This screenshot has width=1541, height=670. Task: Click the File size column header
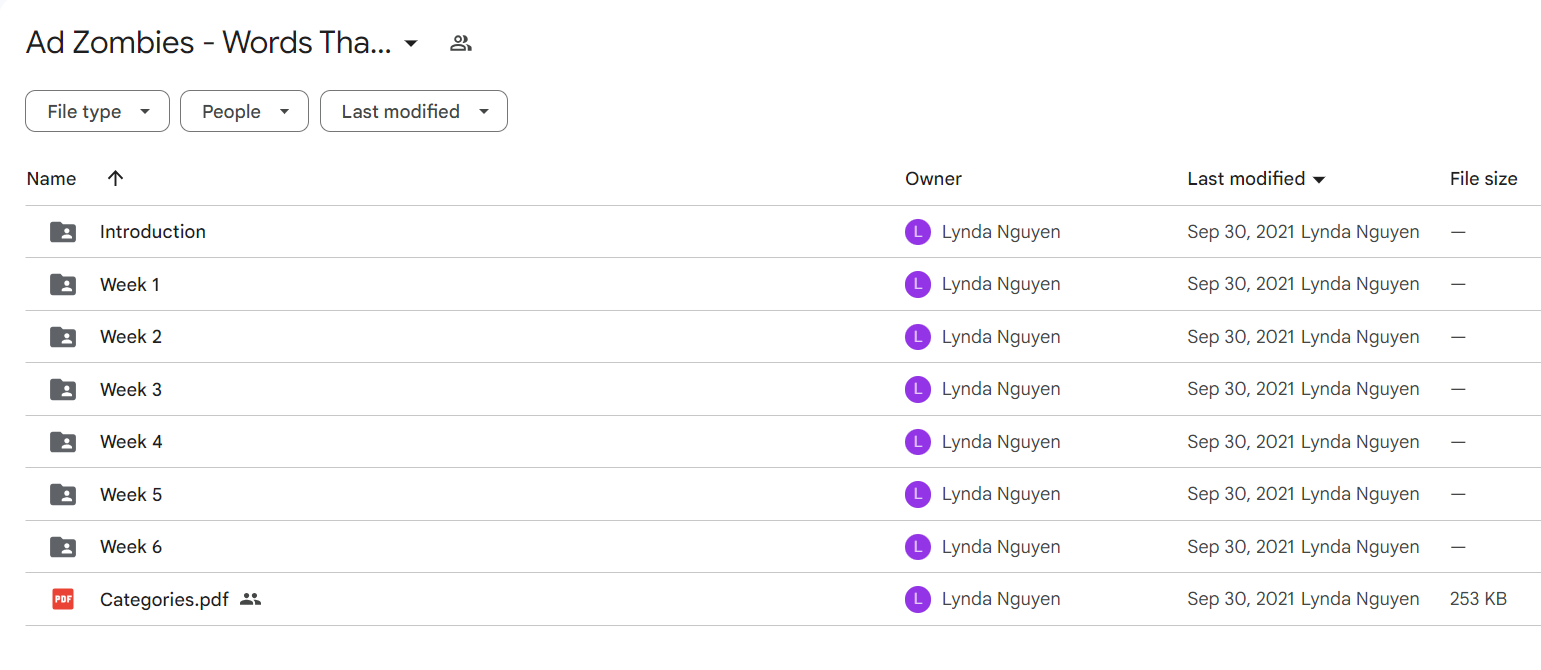[1483, 179]
